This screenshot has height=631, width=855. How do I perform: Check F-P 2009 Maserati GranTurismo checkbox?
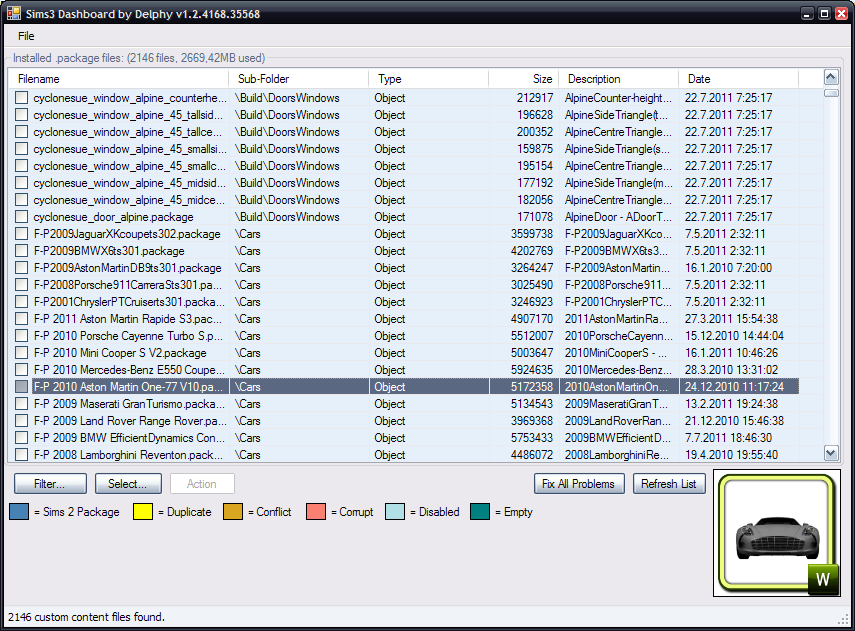click(x=21, y=404)
